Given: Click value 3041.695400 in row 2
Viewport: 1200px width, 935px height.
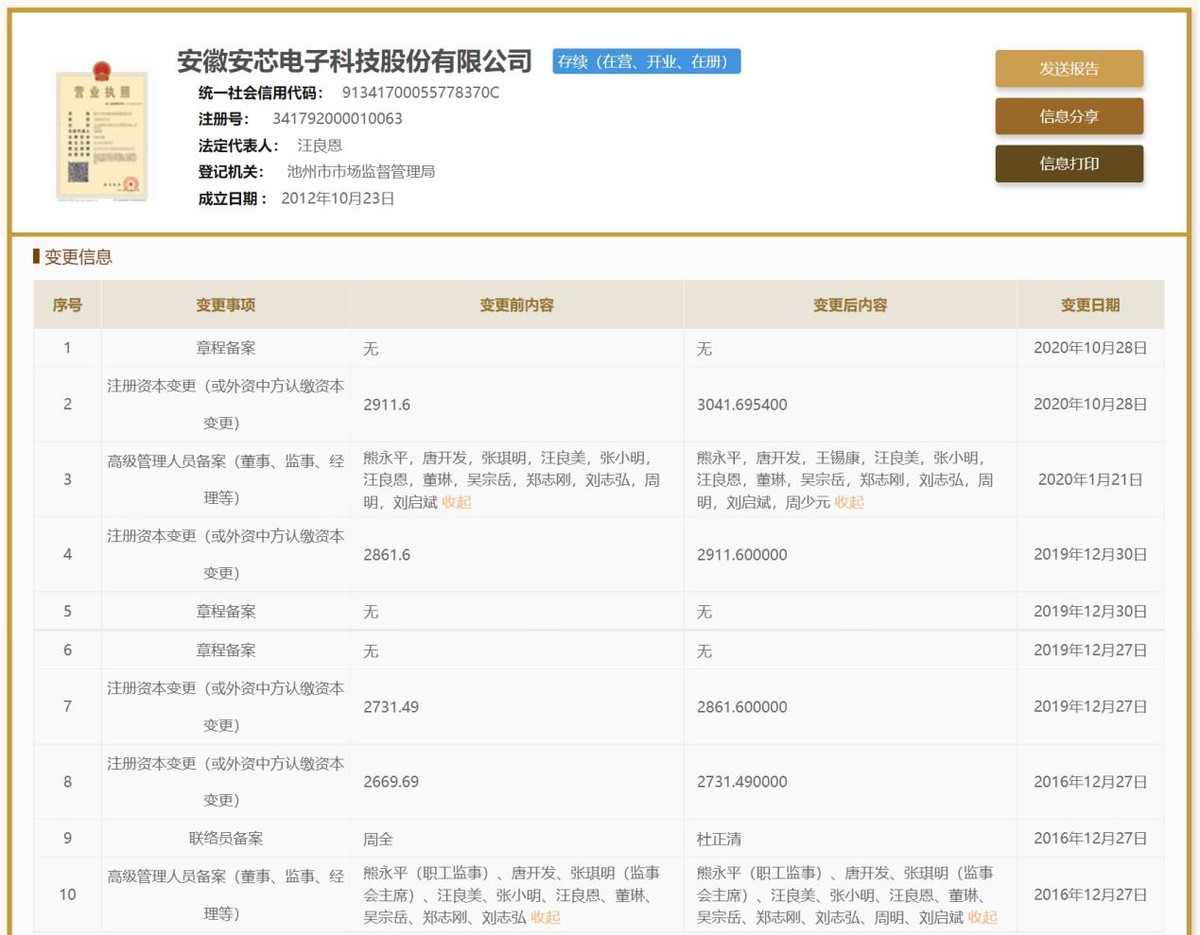Looking at the screenshot, I should (x=742, y=405).
